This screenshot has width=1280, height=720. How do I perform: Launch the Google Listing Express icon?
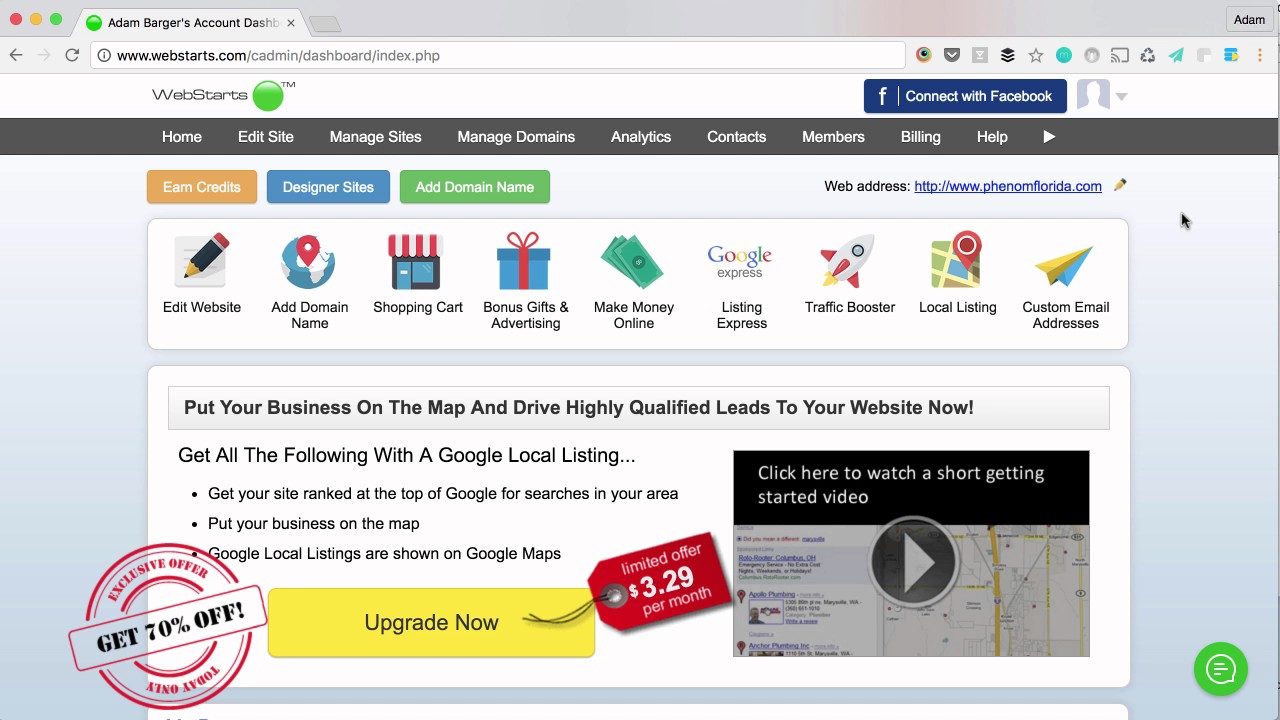pos(740,262)
